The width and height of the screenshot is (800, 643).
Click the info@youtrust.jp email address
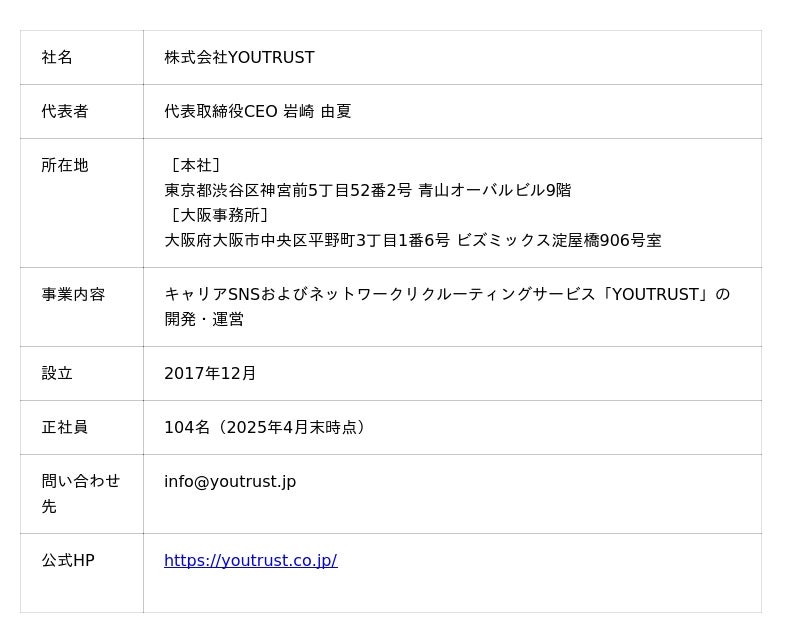(230, 482)
